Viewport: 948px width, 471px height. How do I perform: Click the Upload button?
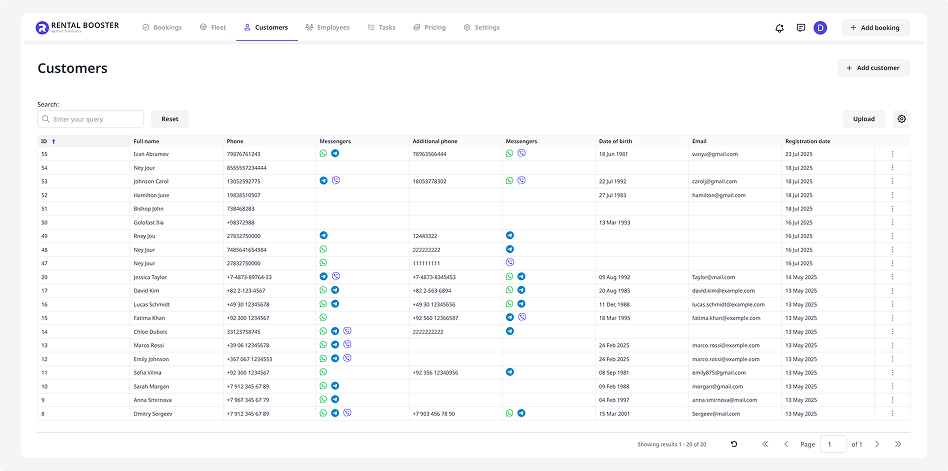tap(863, 119)
